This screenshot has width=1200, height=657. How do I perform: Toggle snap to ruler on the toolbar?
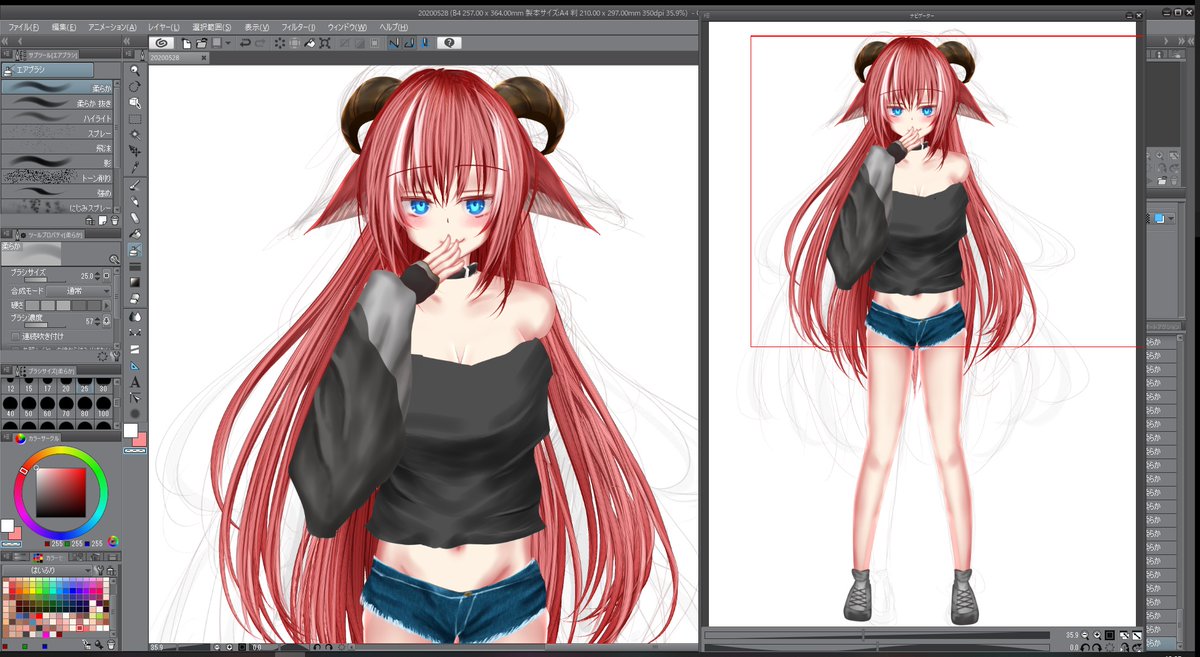(396, 42)
